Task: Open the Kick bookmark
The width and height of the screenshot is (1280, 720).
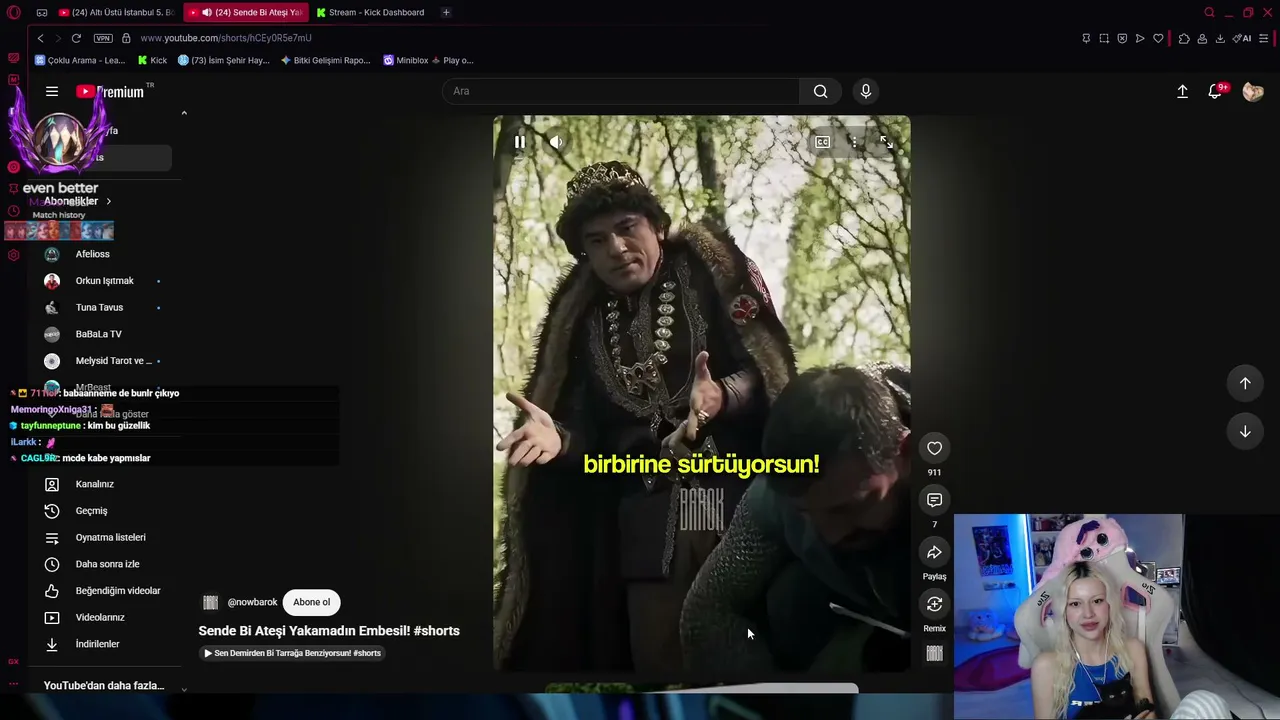Action: pyautogui.click(x=152, y=60)
